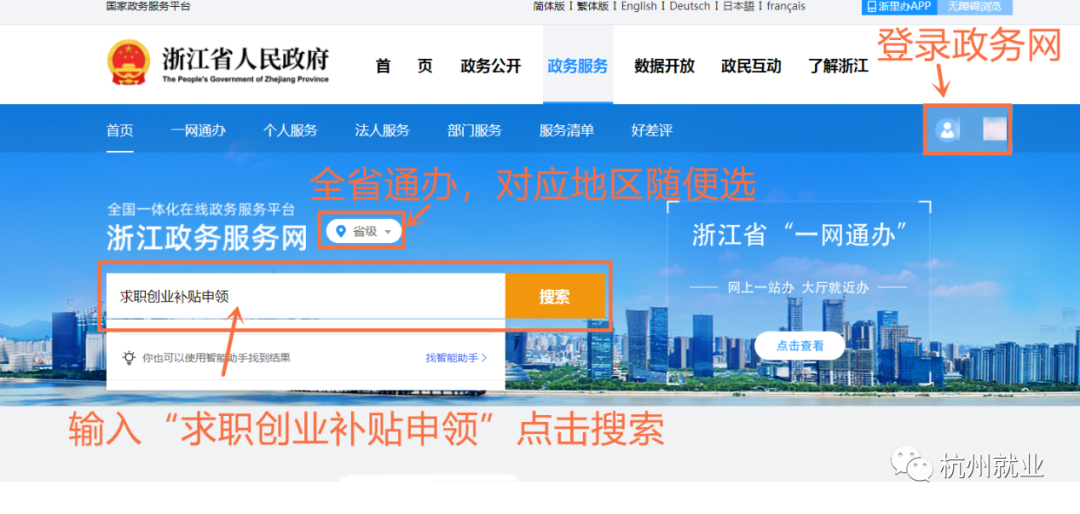Switch to the 政务公开 navigation tab
The width and height of the screenshot is (1080, 514).
[490, 67]
